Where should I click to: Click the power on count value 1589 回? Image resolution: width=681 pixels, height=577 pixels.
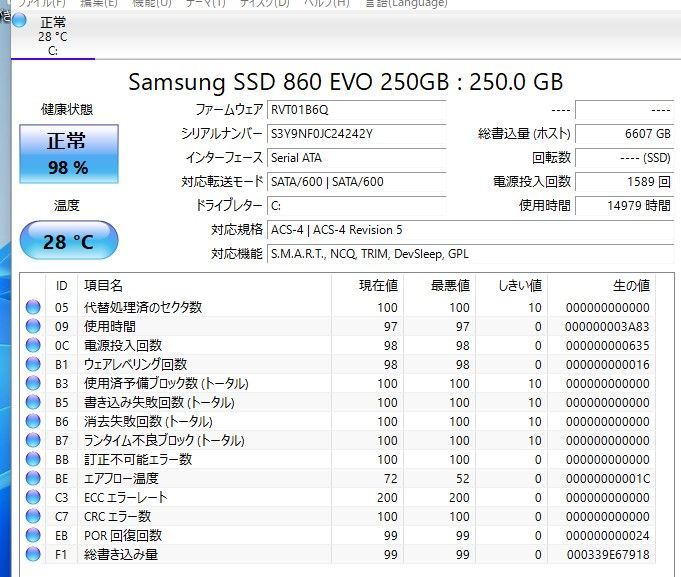[625, 181]
